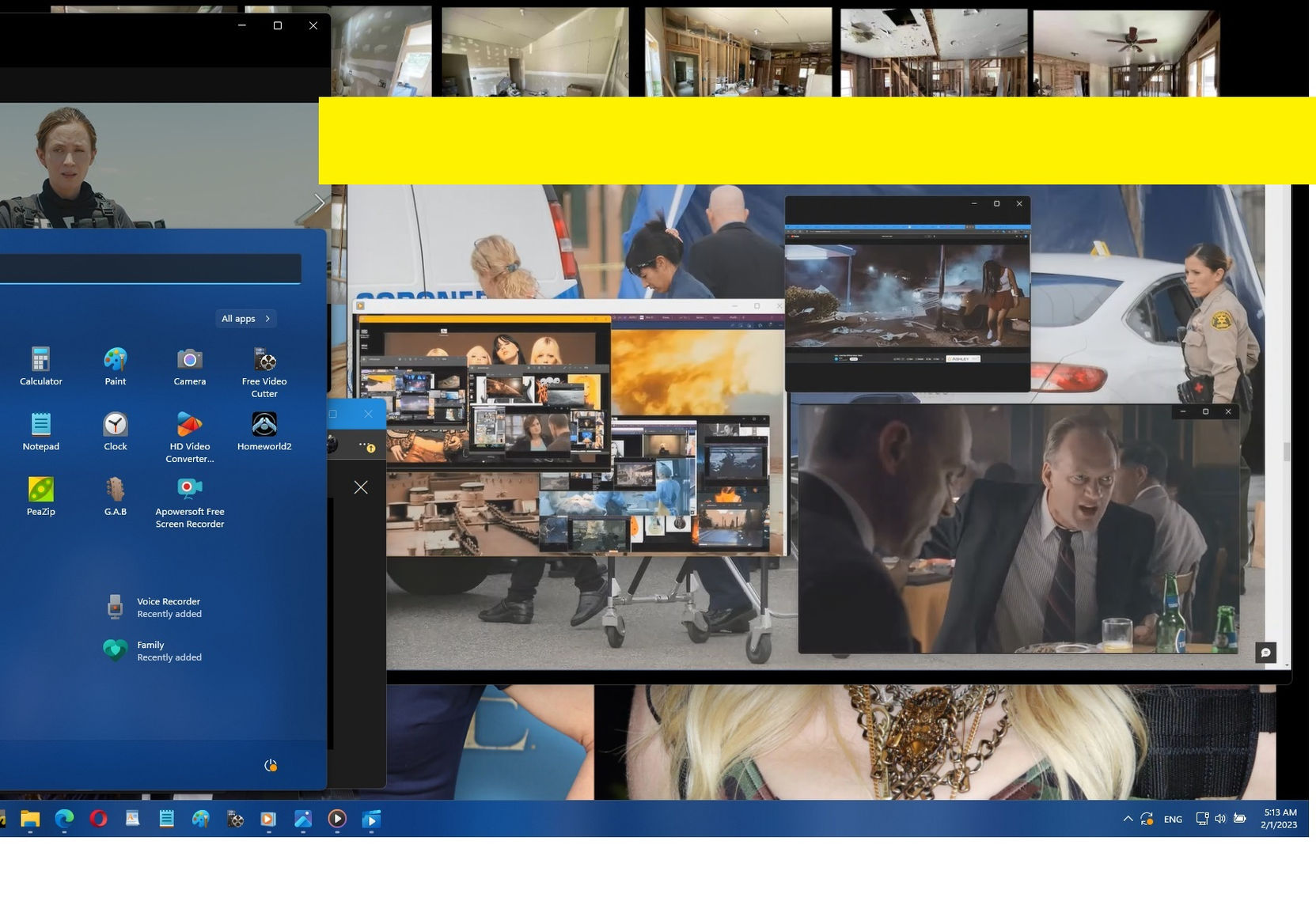The image size is (1316, 924).
Task: Open the volume control tray icon
Action: (x=1220, y=819)
